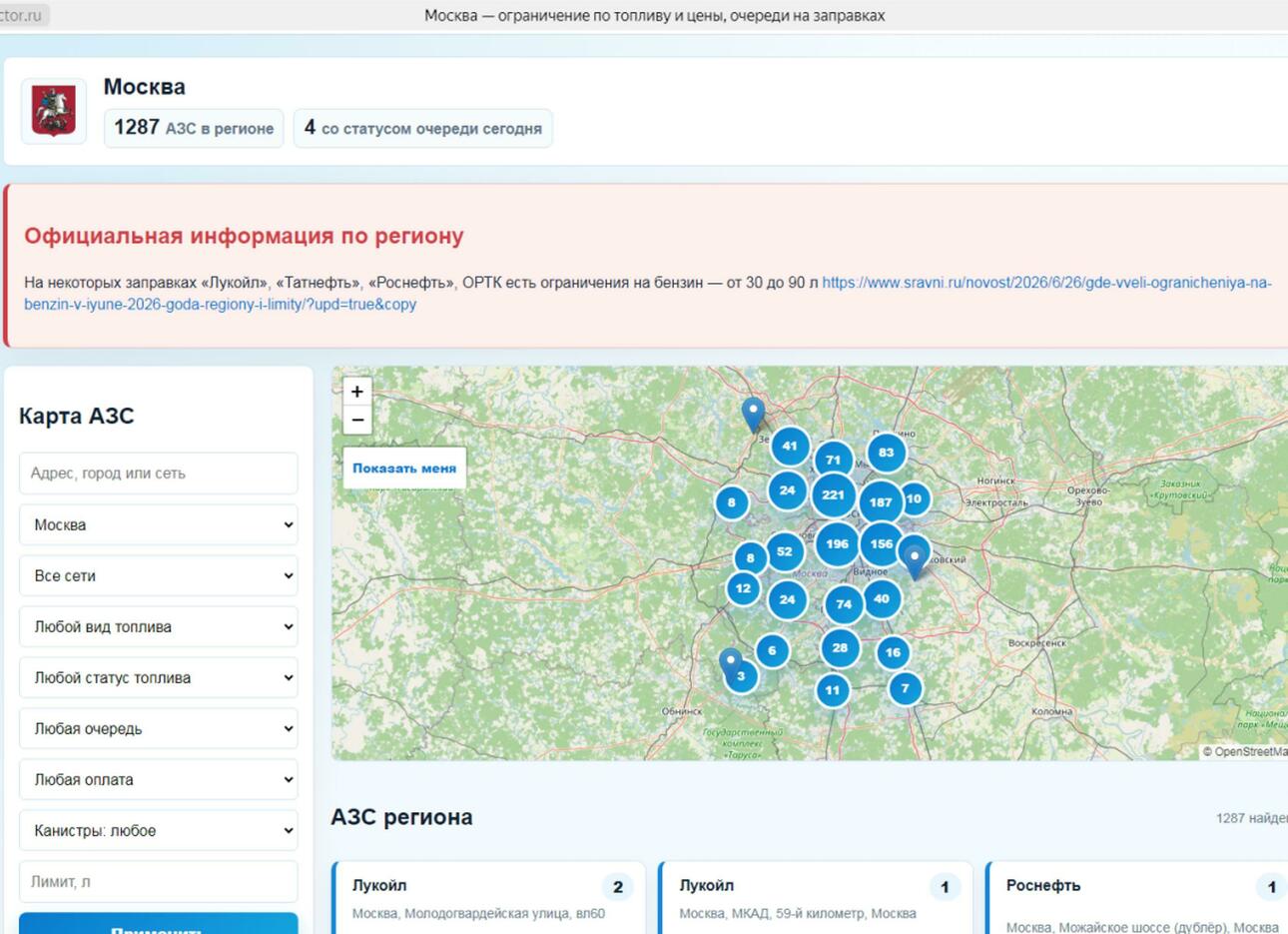Viewport: 1288px width, 934px height.
Task: Open the upper cluster marker 24 near 221
Action: pyautogui.click(x=787, y=490)
